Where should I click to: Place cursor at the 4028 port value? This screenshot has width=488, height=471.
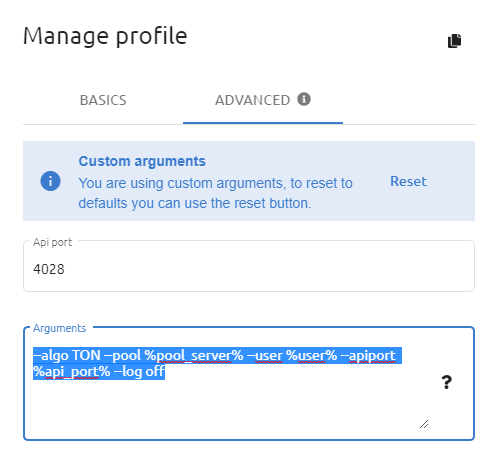pos(49,269)
